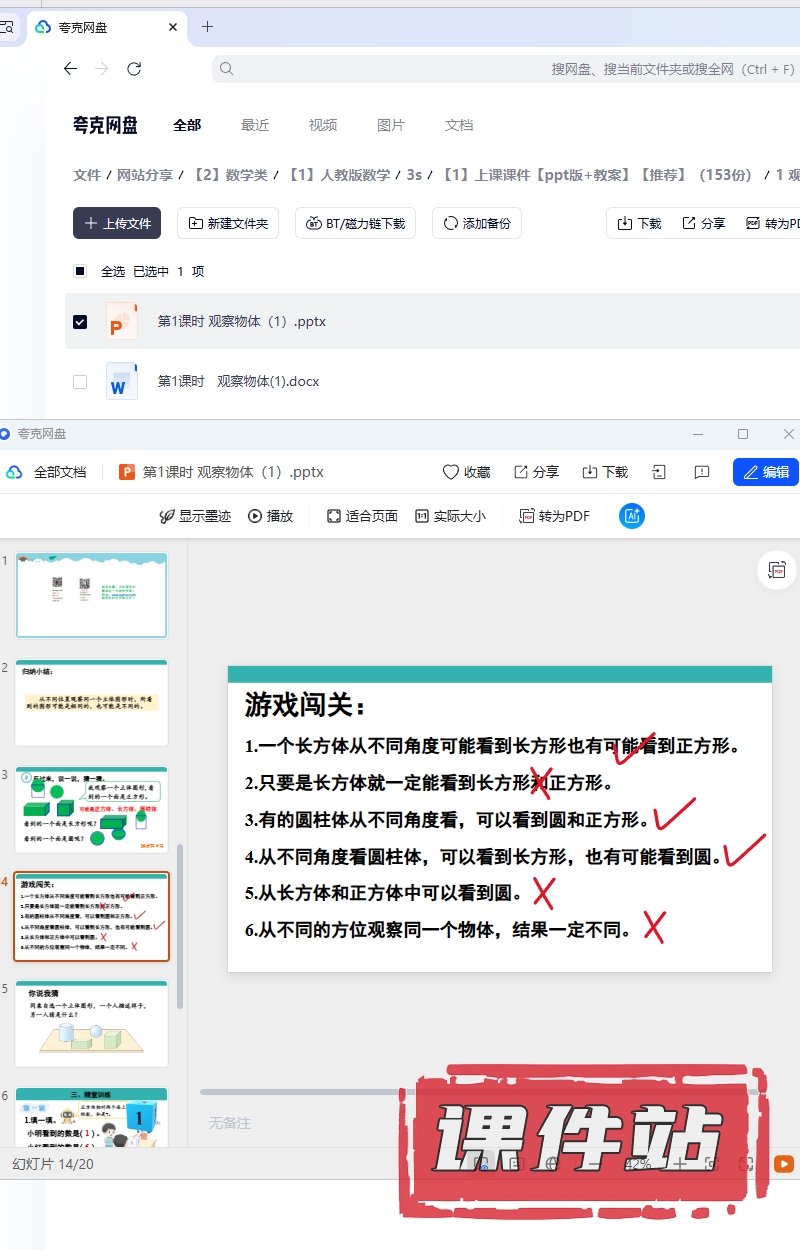Click the floating convert icon at the slide's top right
This screenshot has width=800, height=1250.
(x=776, y=570)
